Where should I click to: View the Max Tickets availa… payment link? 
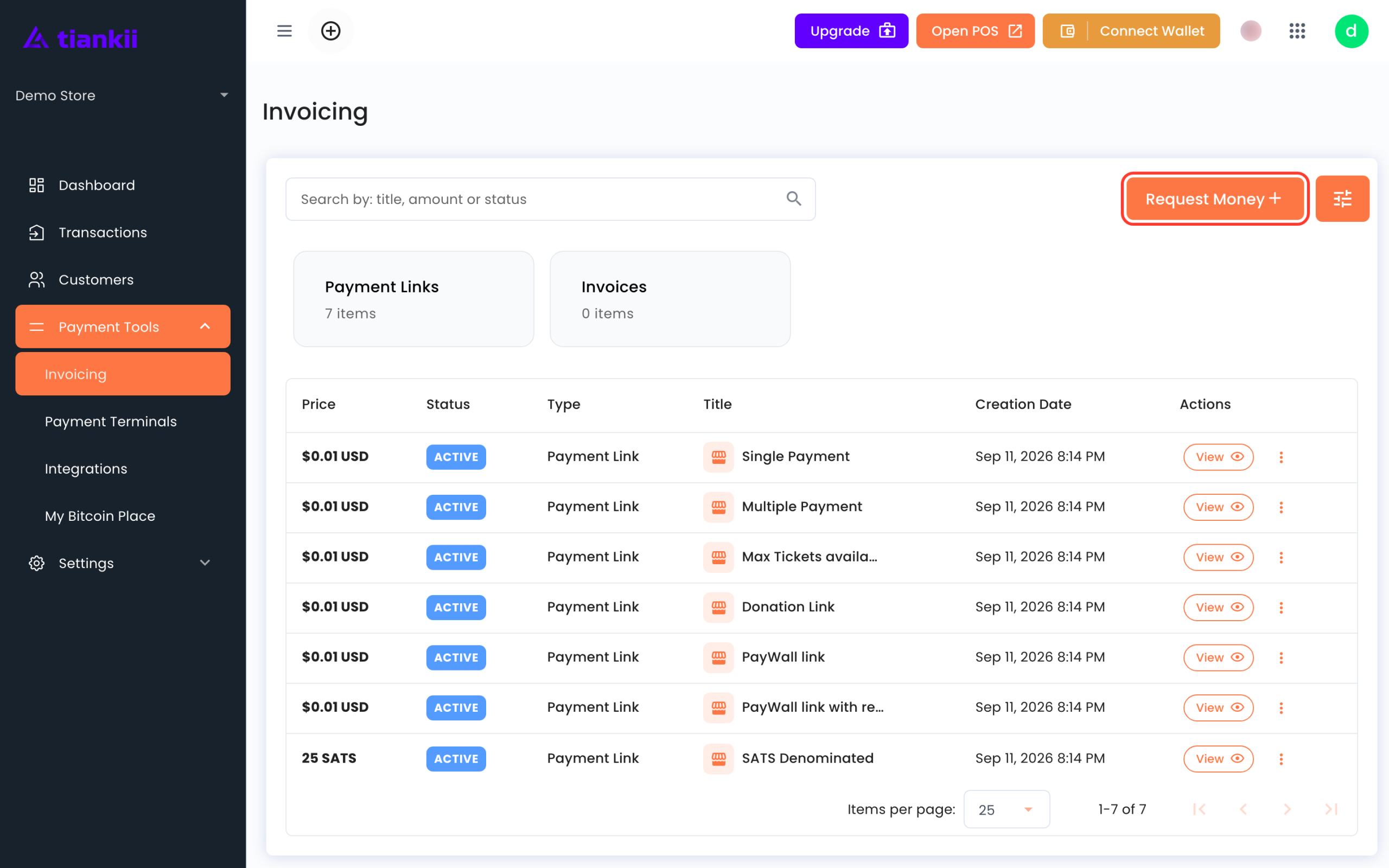tap(1218, 557)
